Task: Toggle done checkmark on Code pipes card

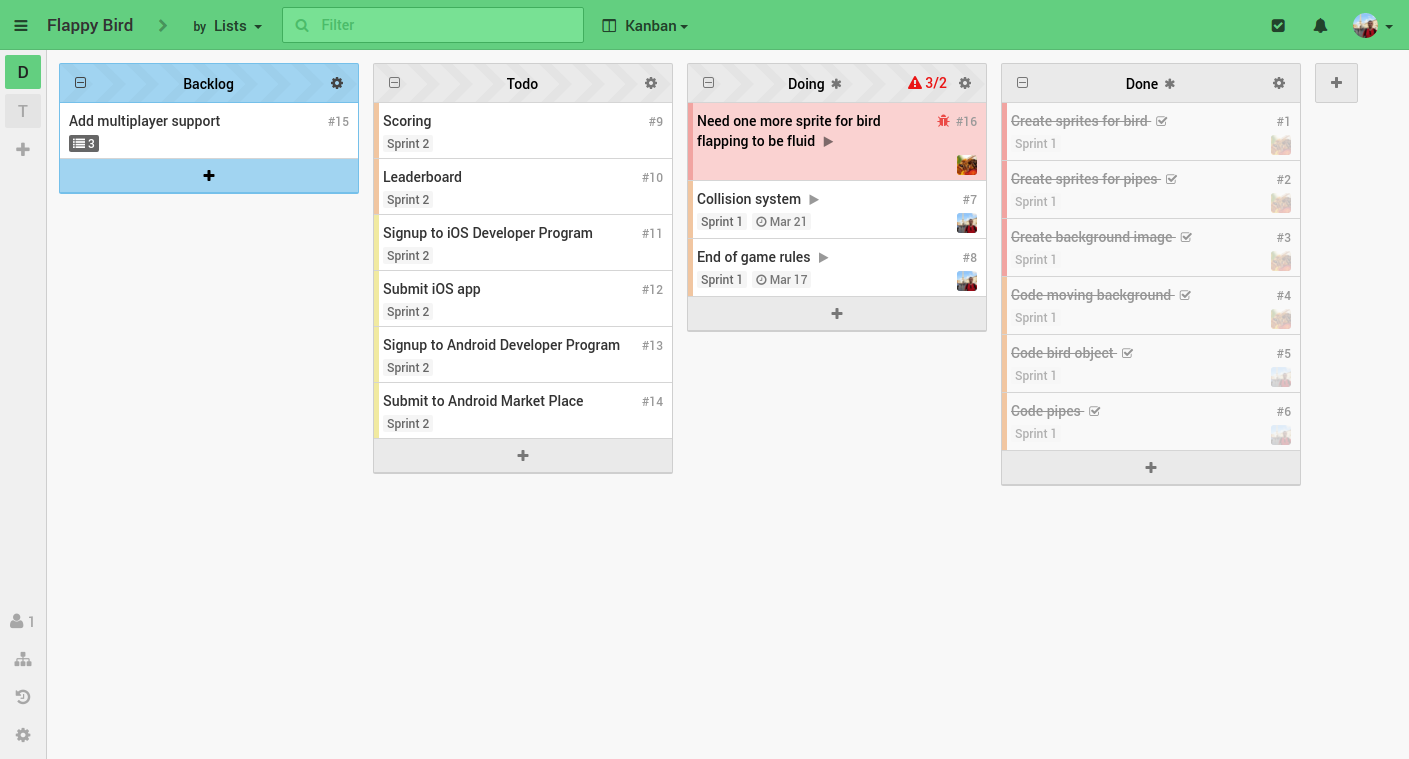Action: [1094, 411]
